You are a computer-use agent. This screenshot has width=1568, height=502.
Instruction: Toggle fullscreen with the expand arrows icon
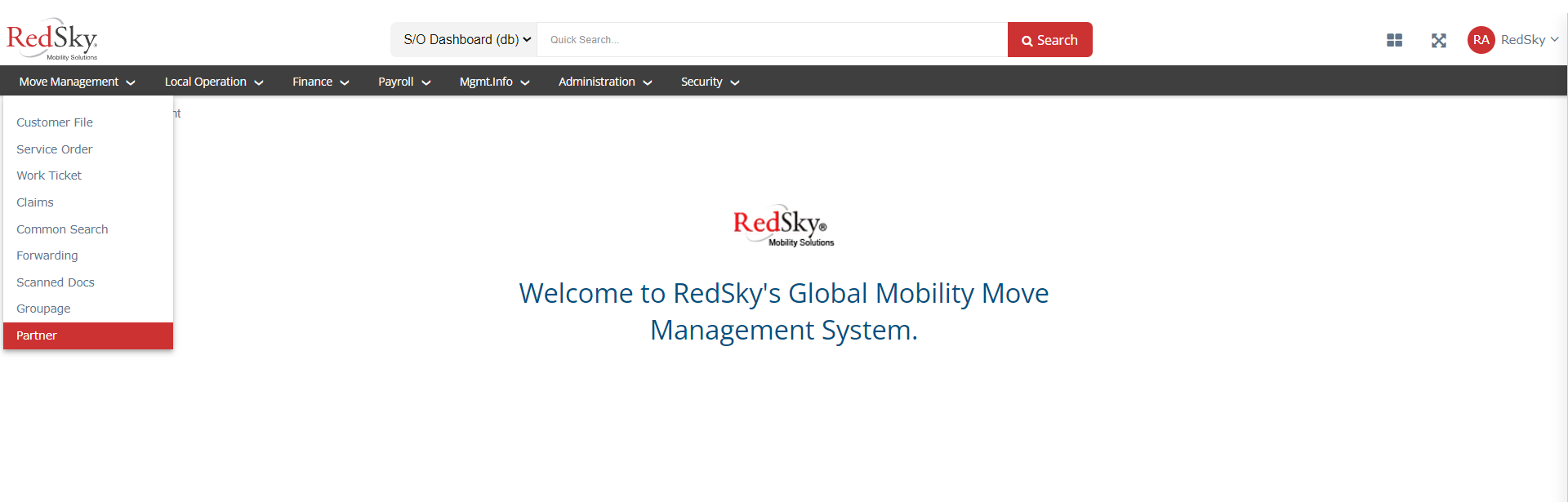1439,40
